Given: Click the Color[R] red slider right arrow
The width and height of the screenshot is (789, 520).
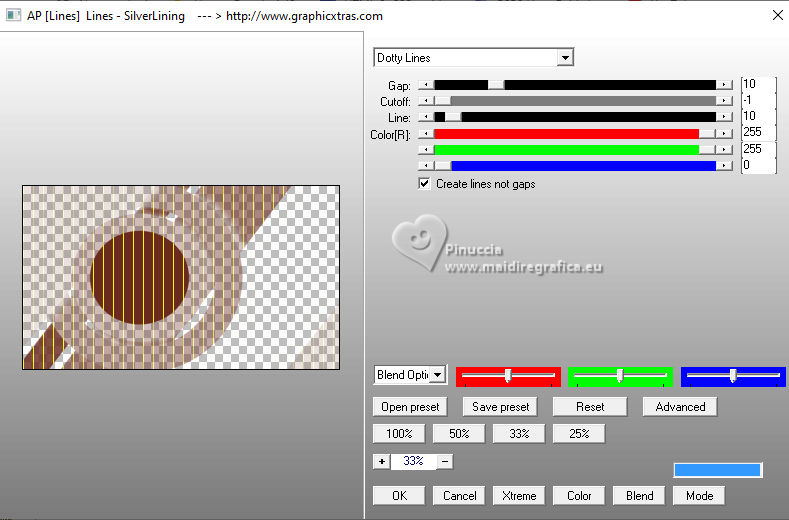Looking at the screenshot, I should coord(724,134).
